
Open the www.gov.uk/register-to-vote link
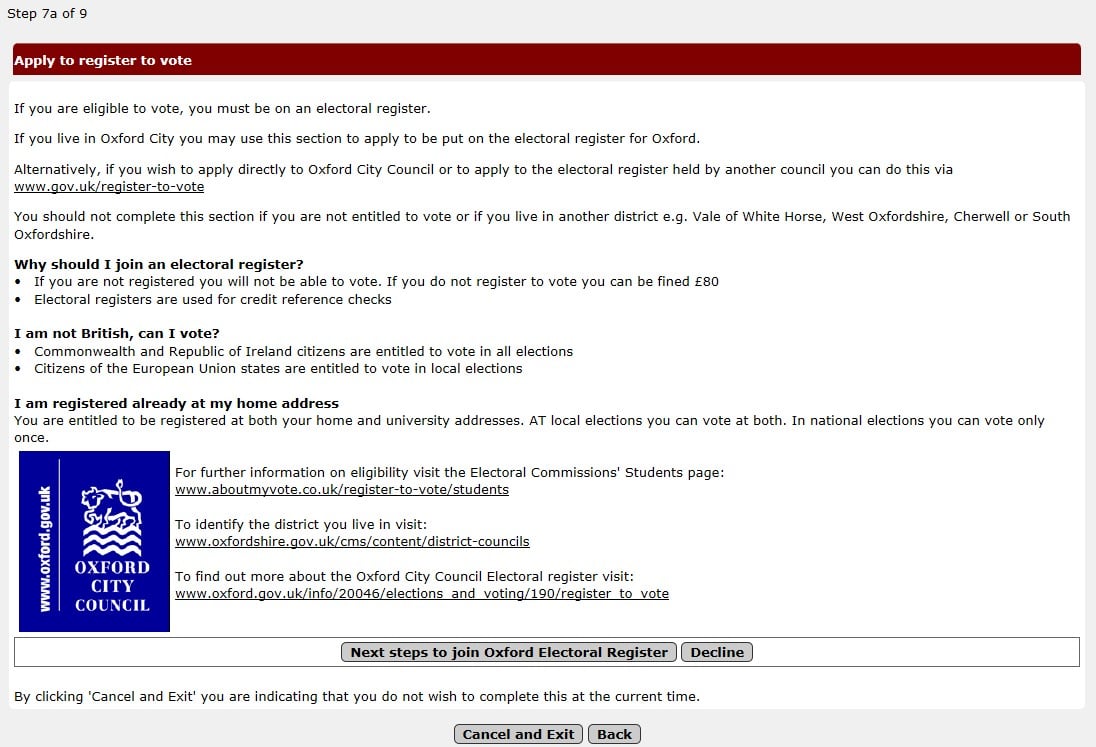(109, 187)
